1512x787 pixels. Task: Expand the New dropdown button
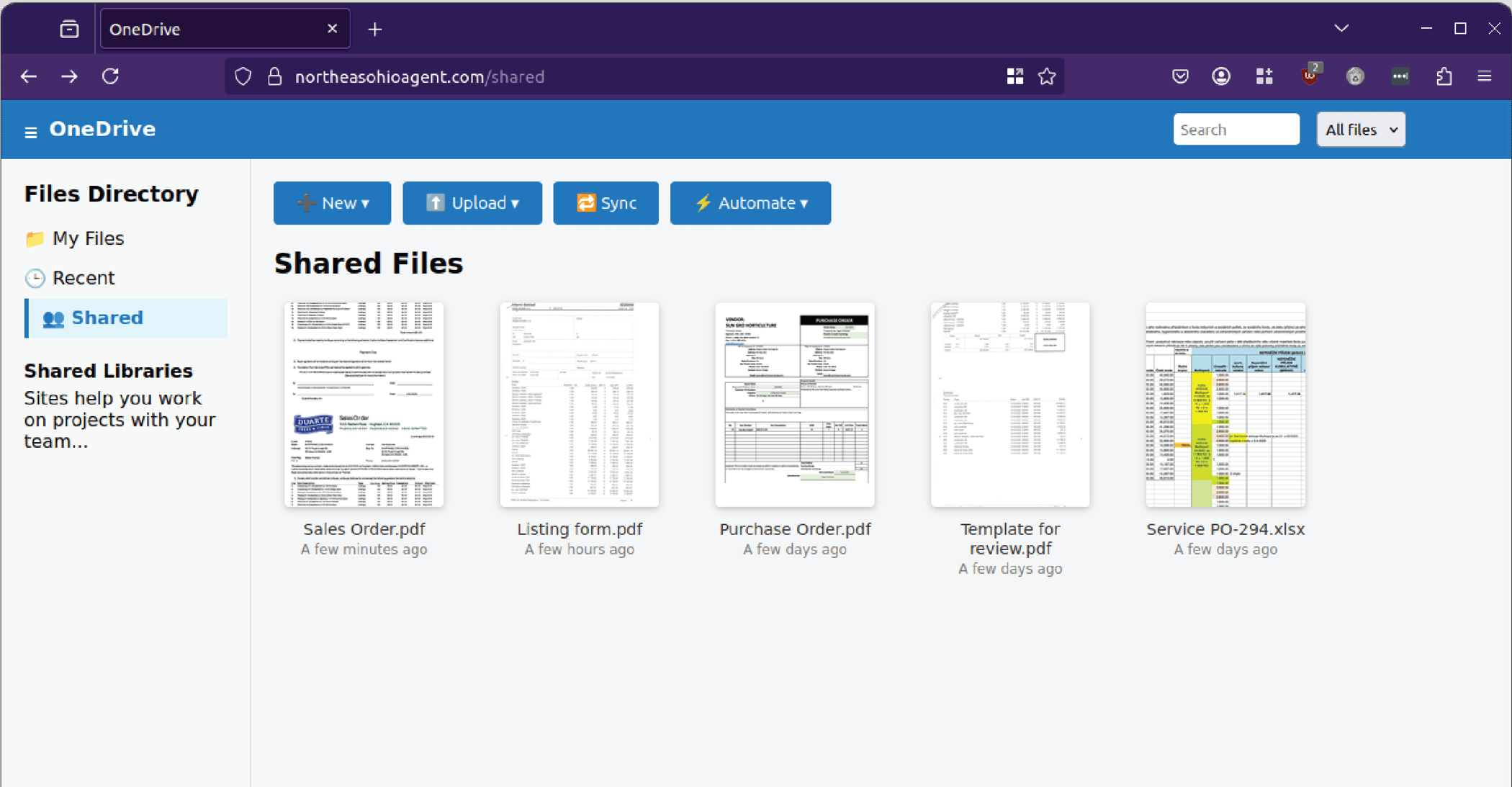tap(332, 203)
